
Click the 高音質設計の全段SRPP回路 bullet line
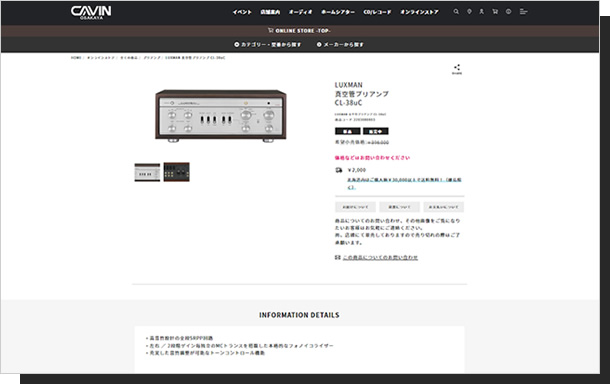[x=180, y=338]
